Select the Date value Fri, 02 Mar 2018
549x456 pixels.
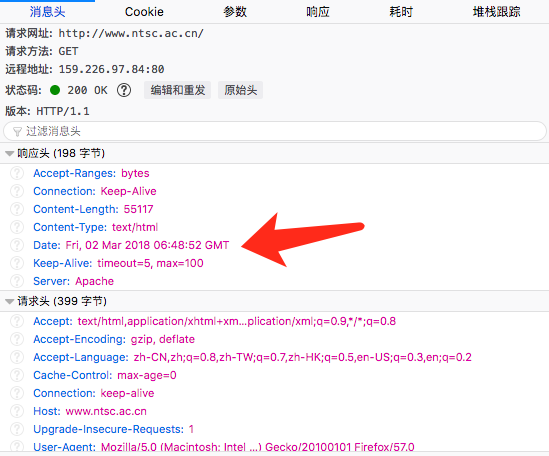(147, 245)
